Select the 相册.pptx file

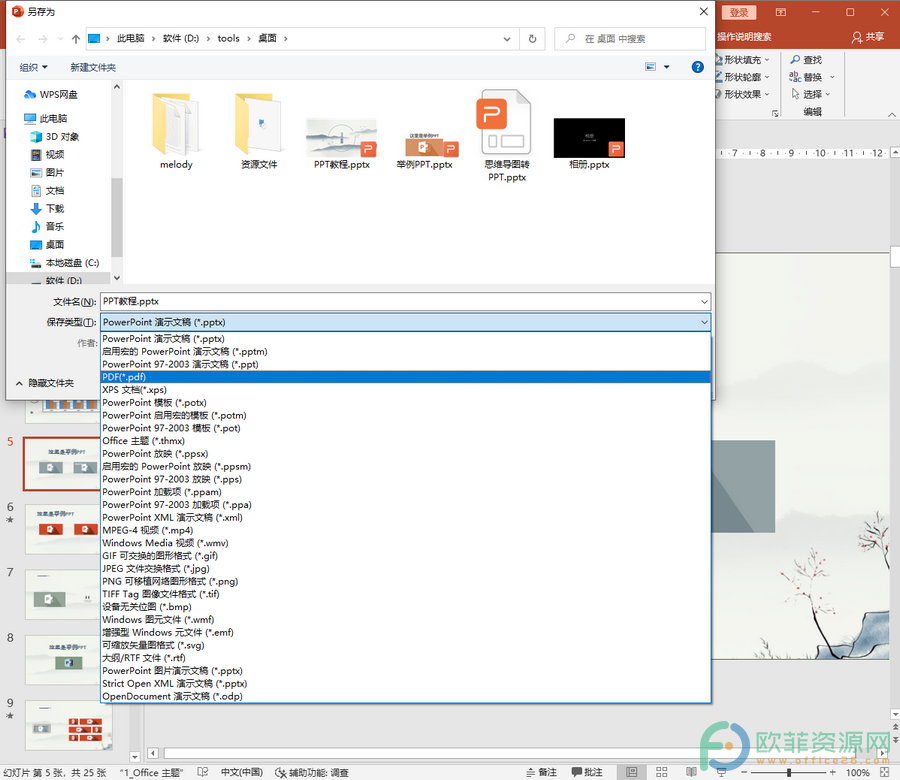589,143
